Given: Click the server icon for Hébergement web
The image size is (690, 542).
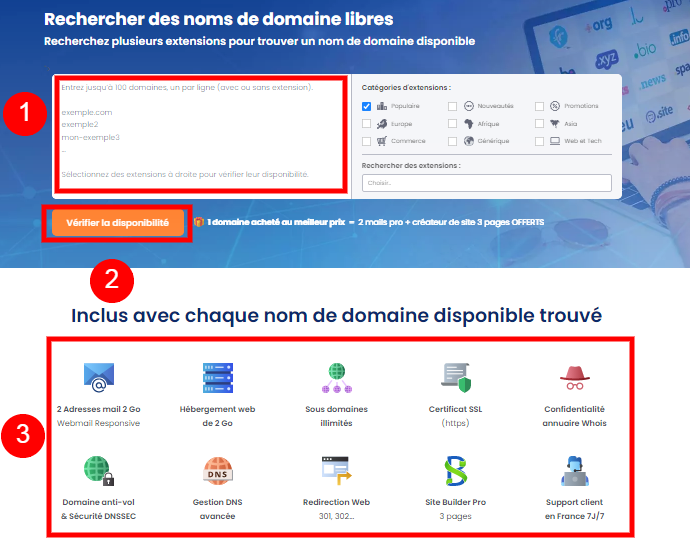Looking at the screenshot, I should tap(218, 377).
